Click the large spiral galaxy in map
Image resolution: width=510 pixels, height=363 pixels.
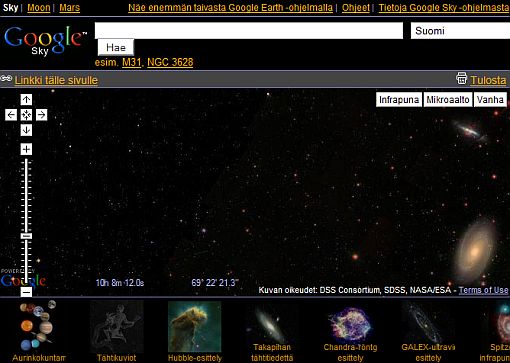[x=475, y=251]
